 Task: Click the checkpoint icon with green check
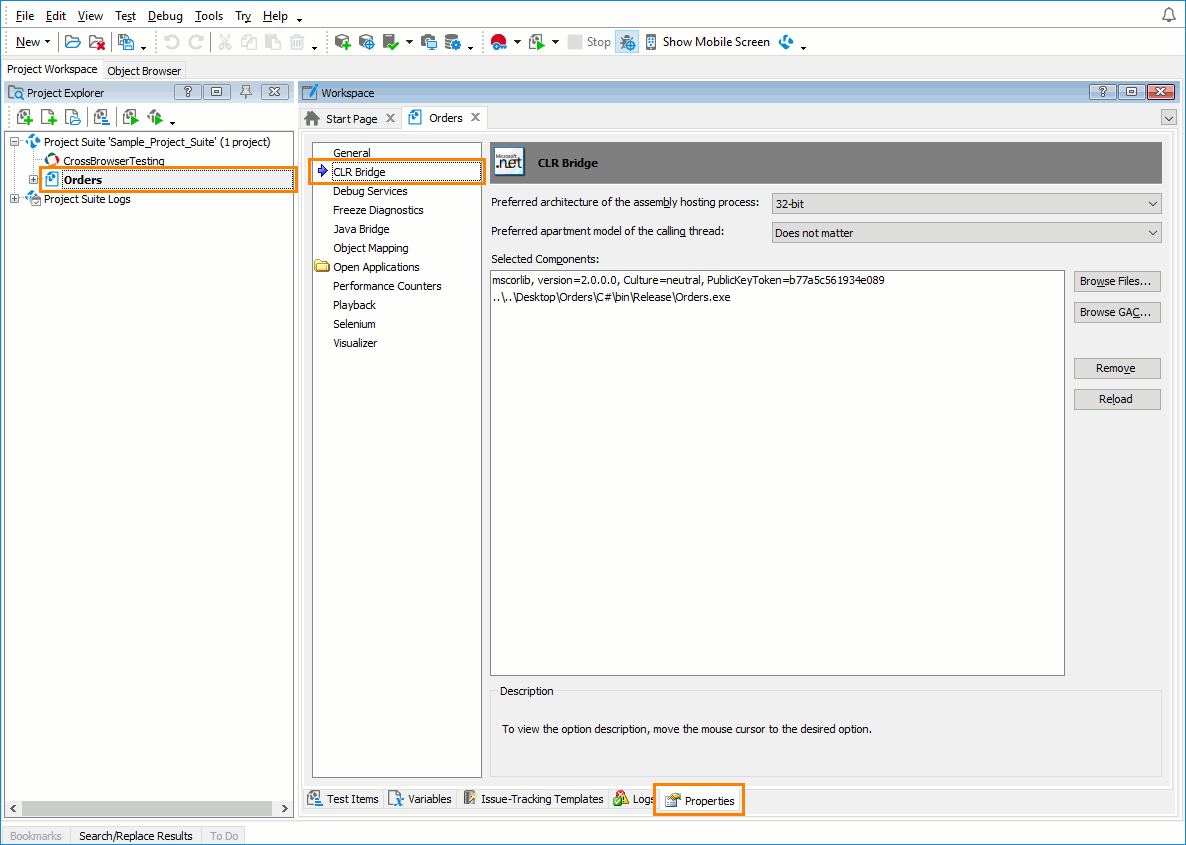tap(391, 42)
